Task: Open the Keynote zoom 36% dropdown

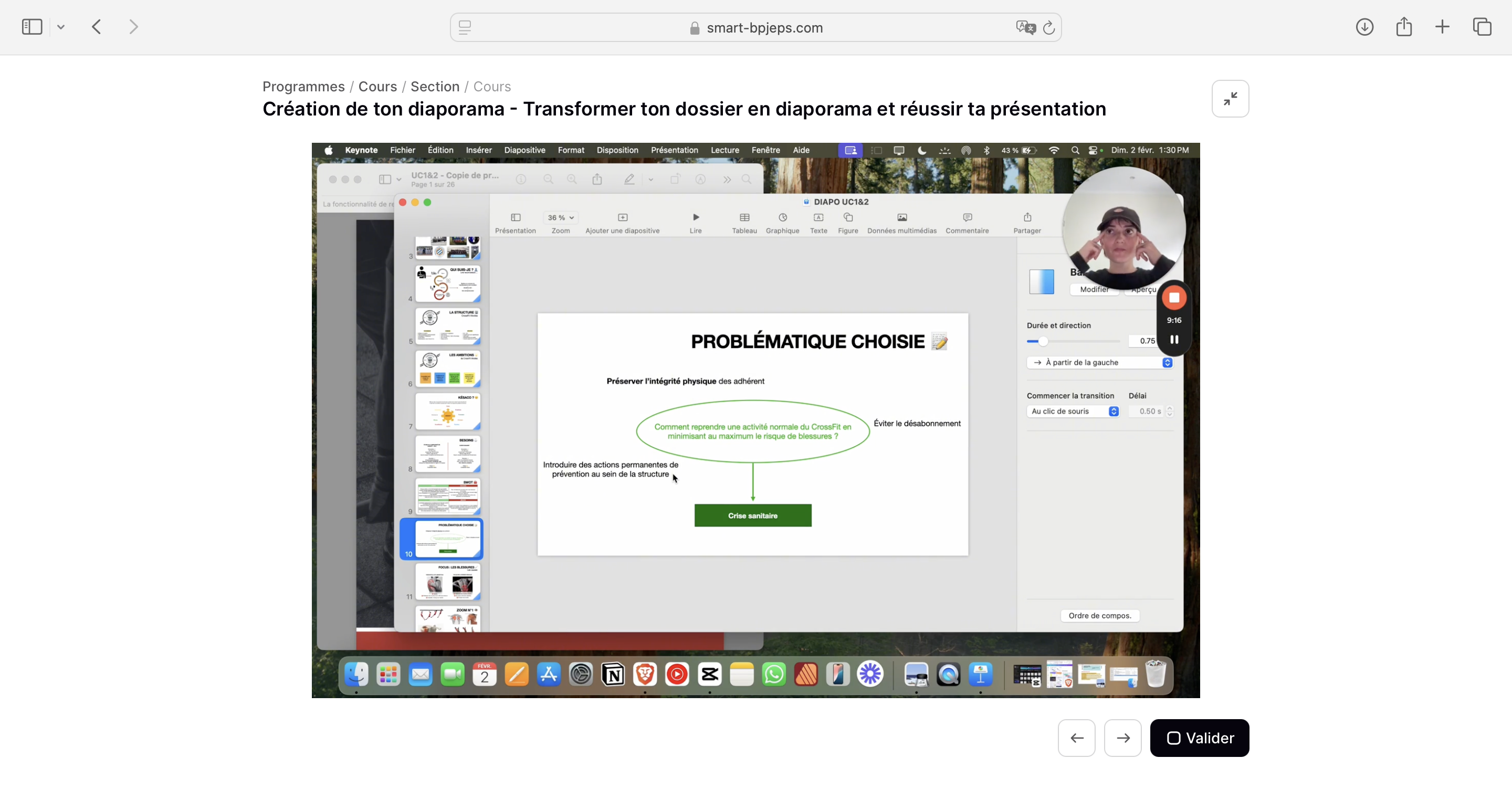Action: point(561,218)
